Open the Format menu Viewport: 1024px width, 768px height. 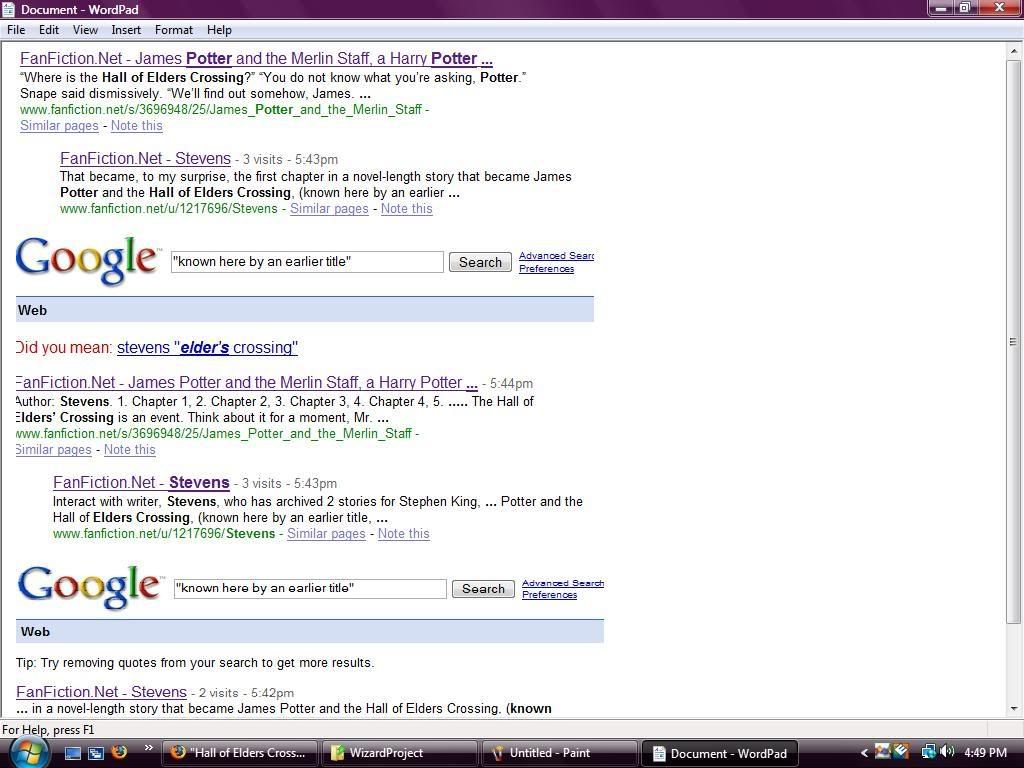tap(173, 30)
